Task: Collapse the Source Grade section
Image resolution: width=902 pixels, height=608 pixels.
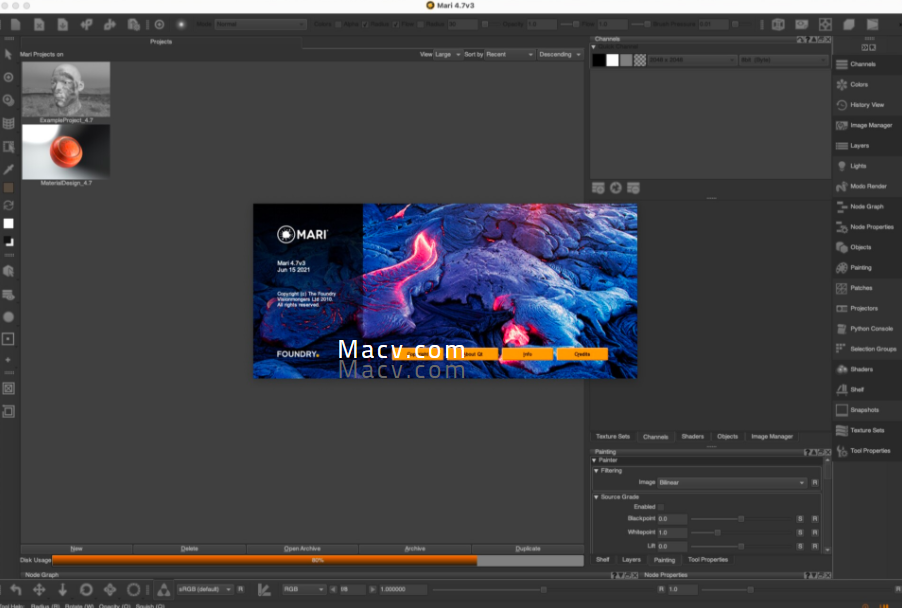Action: tap(596, 497)
